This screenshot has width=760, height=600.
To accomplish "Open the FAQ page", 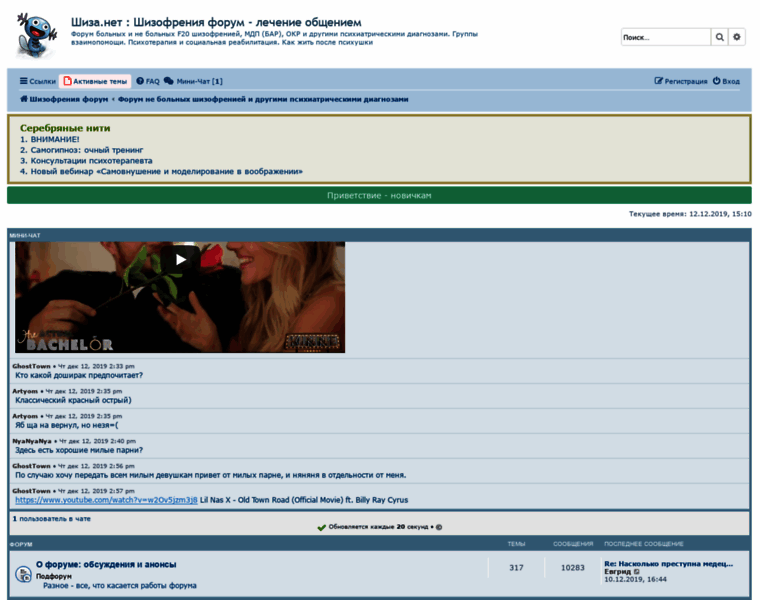I will [x=148, y=81].
